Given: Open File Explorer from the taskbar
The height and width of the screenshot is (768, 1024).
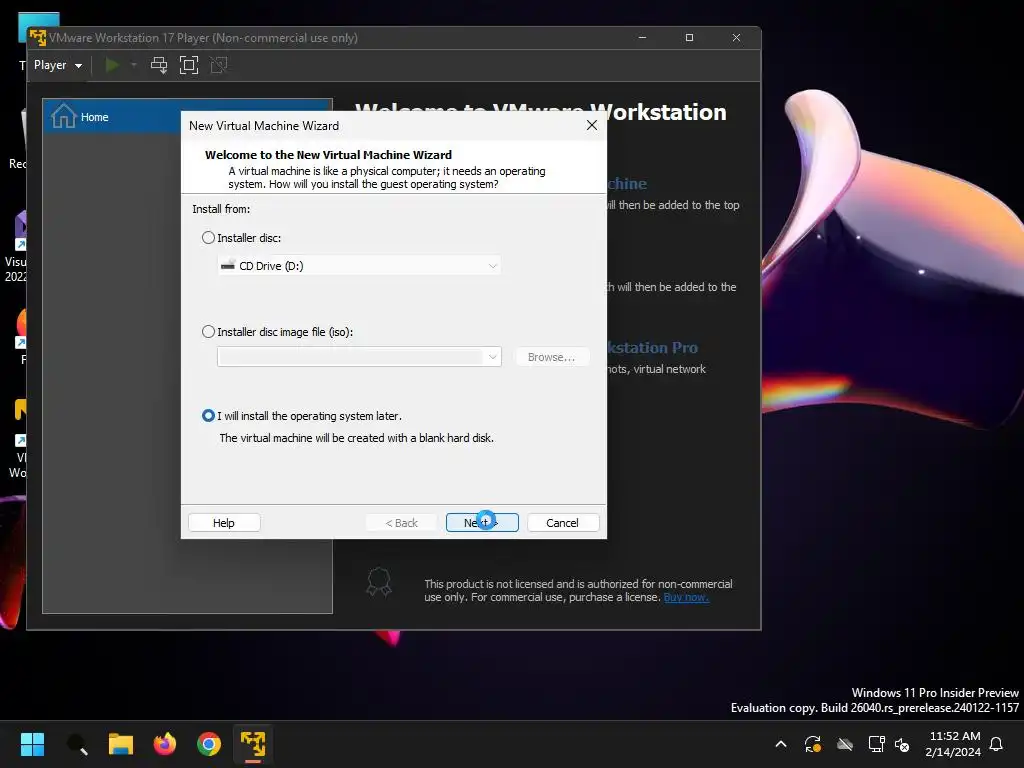Looking at the screenshot, I should click(x=121, y=744).
